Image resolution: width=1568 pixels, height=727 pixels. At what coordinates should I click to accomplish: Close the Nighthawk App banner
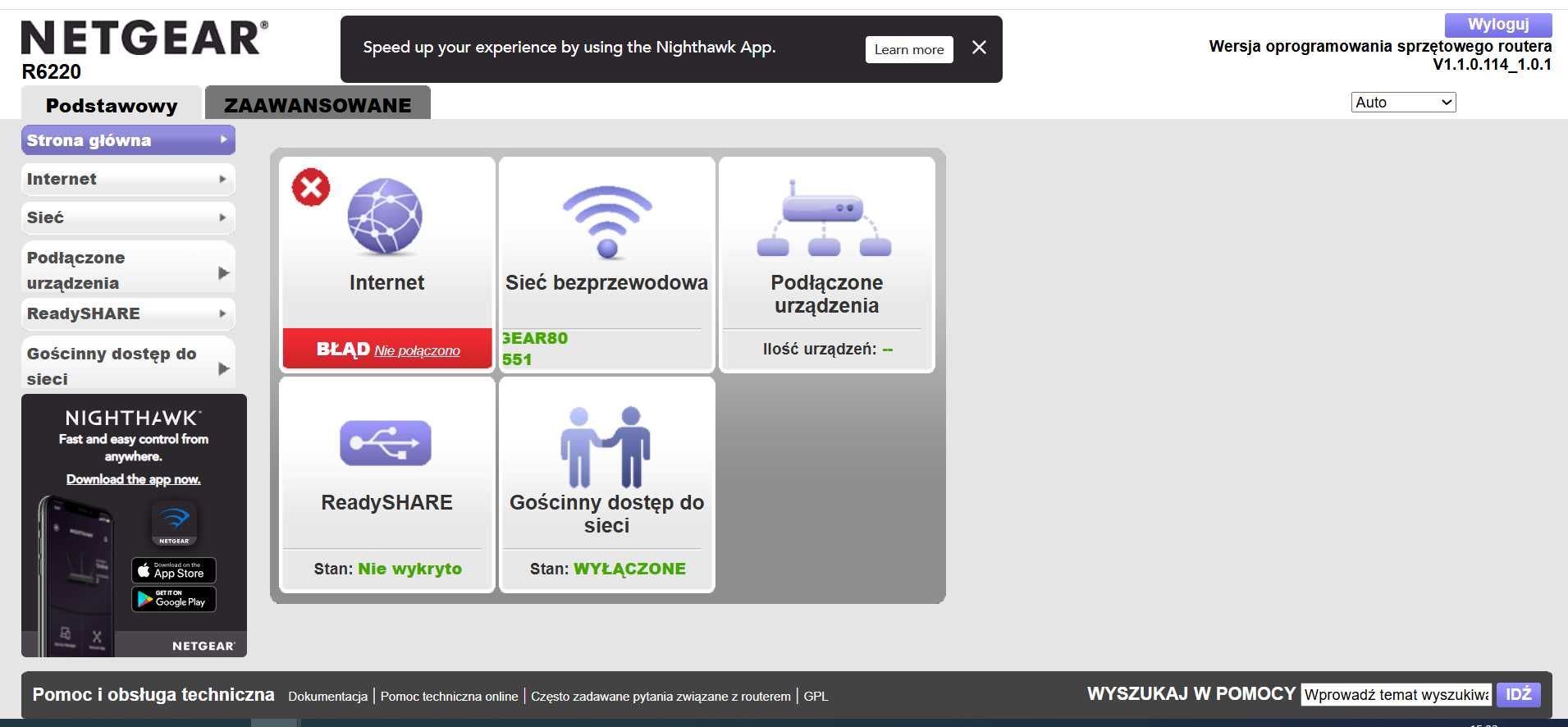979,48
